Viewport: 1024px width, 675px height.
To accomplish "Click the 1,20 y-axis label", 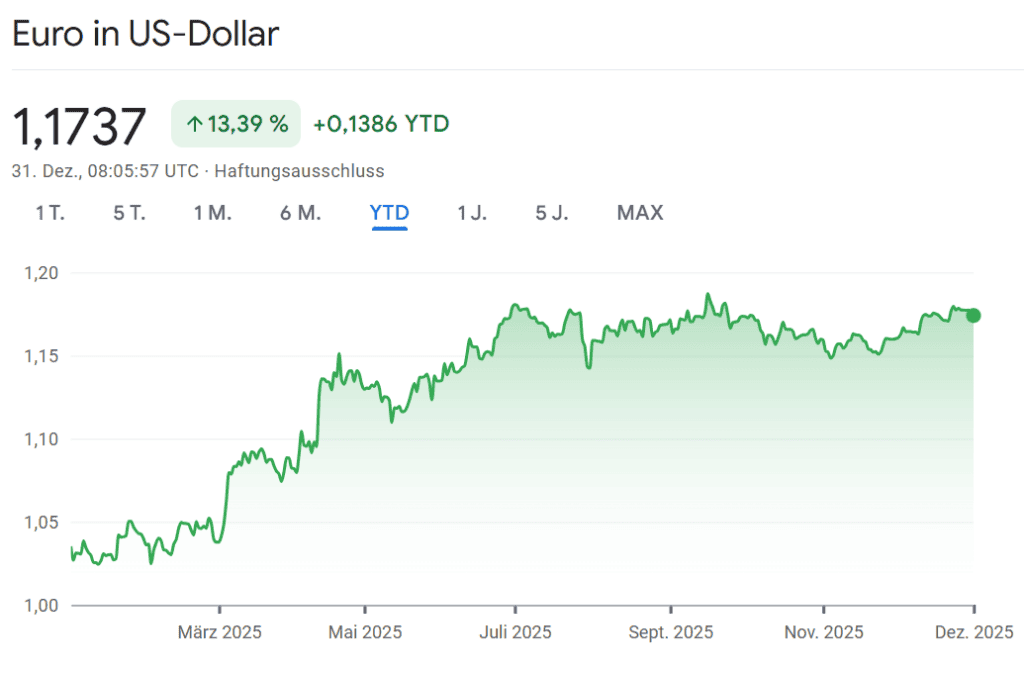I will click(x=42, y=273).
